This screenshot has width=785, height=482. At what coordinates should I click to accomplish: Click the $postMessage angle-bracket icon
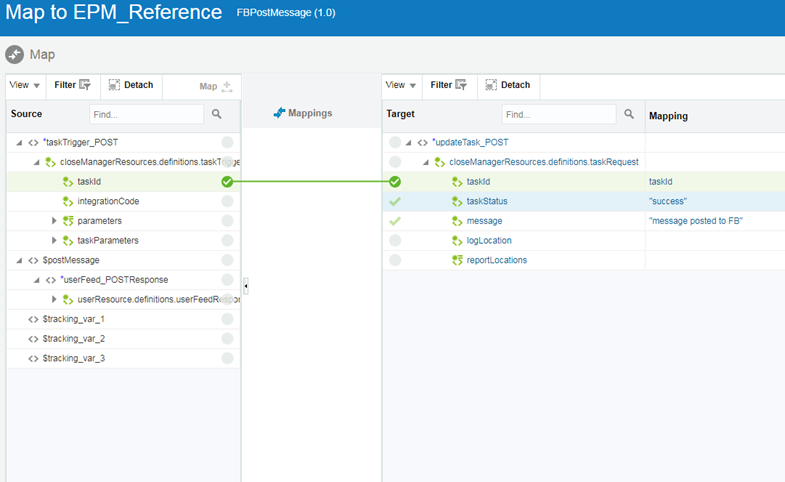[33, 260]
